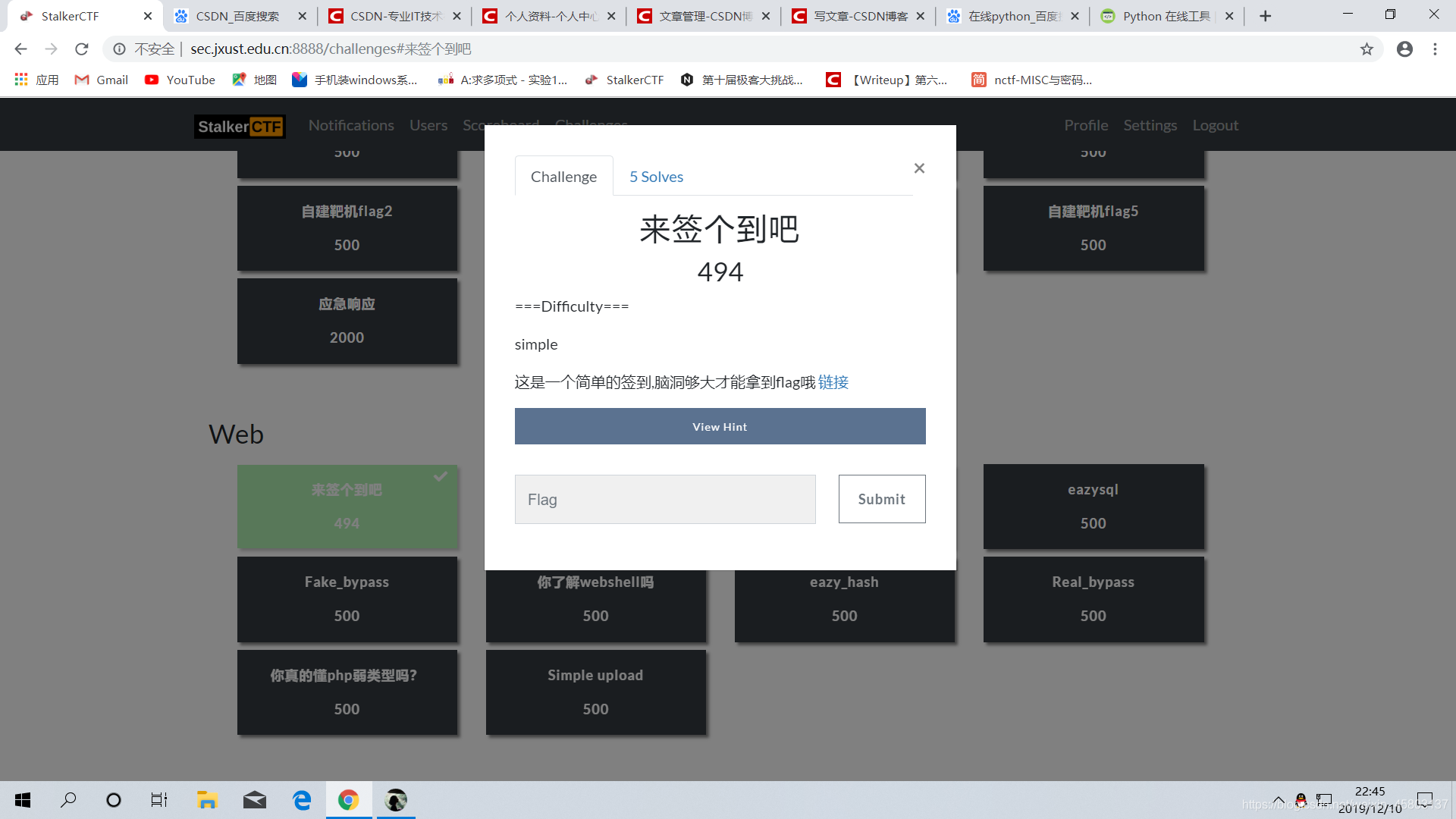Click Logout in the site navbar
Viewport: 1456px width, 819px height.
coord(1216,125)
